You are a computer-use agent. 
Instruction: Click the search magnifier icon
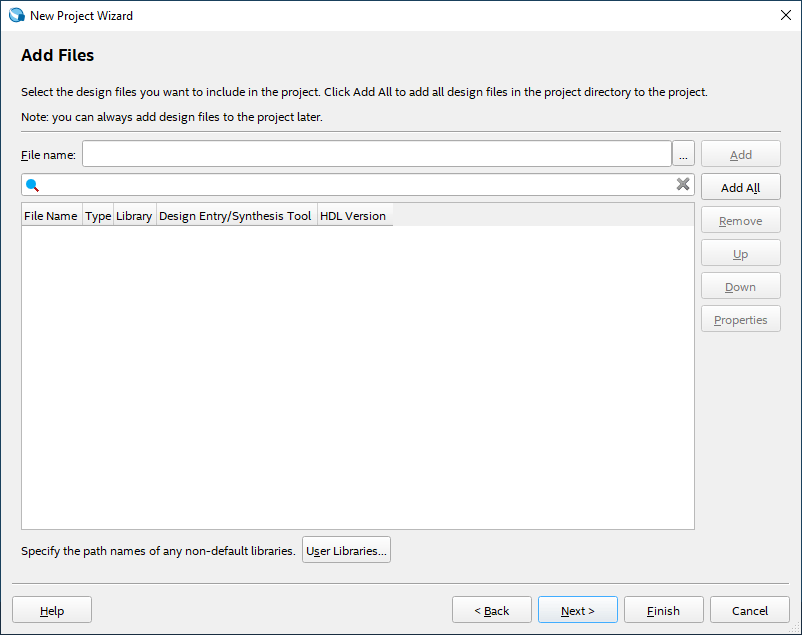point(32,185)
